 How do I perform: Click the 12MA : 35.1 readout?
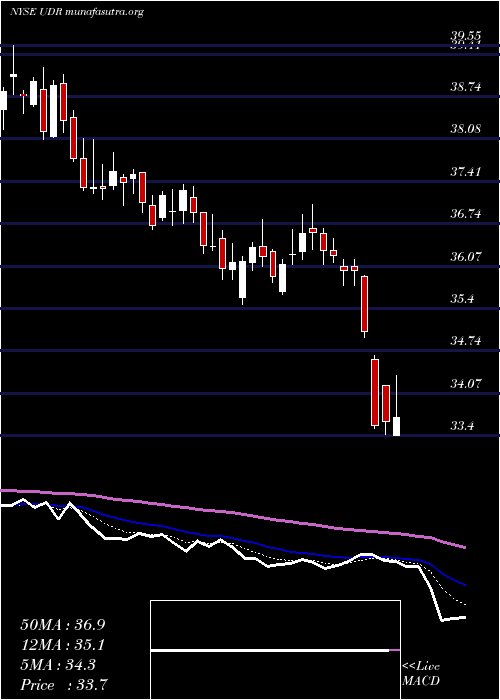click(62, 645)
